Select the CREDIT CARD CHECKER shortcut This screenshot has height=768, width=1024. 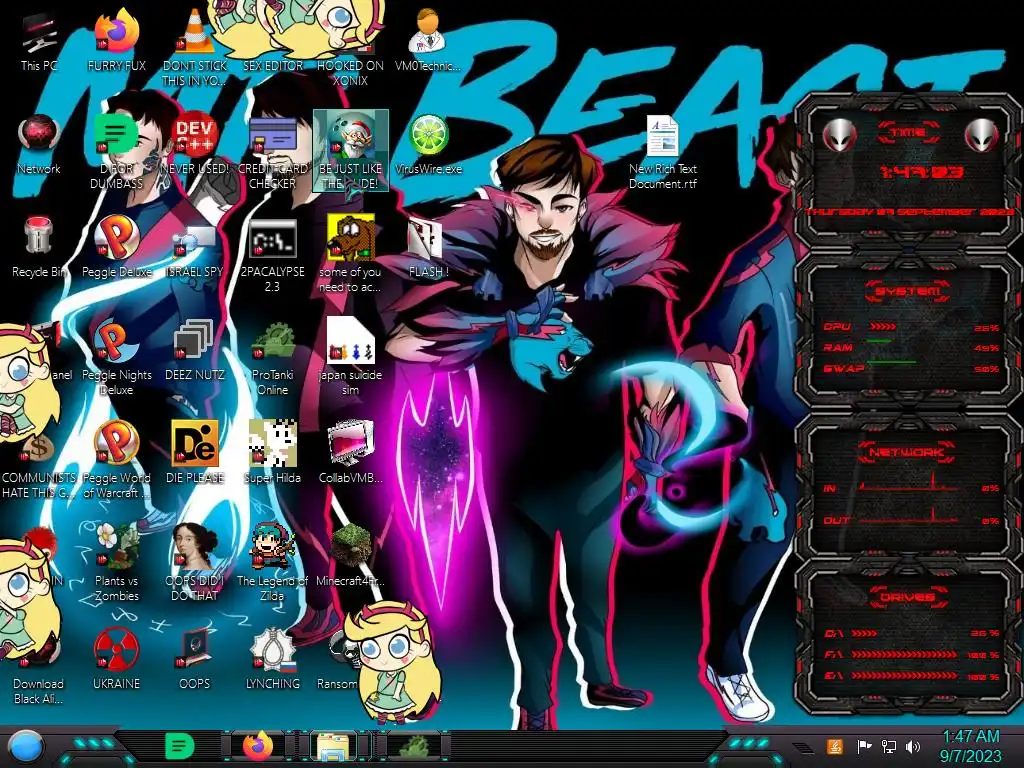point(272,152)
